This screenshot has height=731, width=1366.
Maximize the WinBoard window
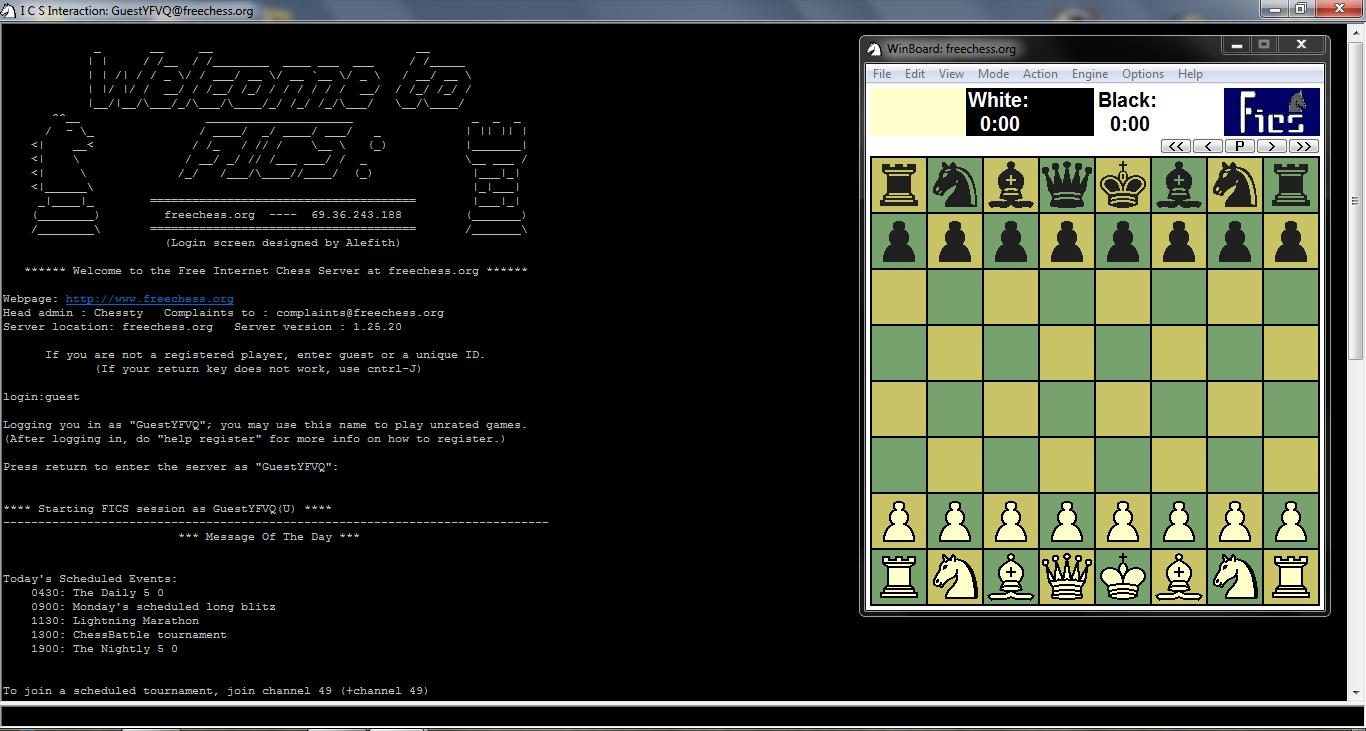click(x=1263, y=45)
